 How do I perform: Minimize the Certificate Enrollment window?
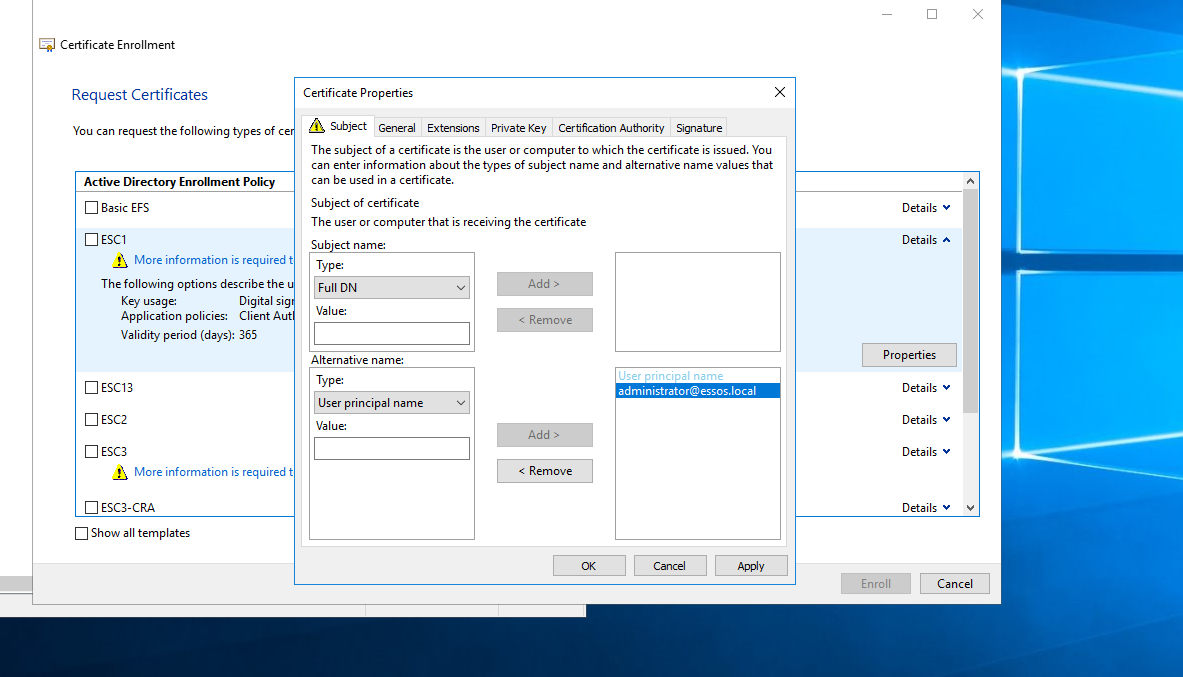click(887, 14)
